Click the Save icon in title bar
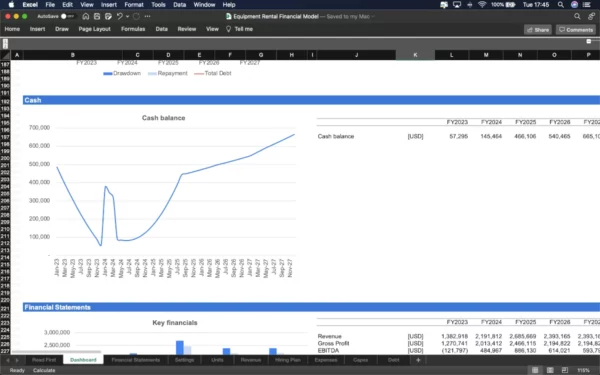Screen dimensions: 600x375 click(97, 16)
